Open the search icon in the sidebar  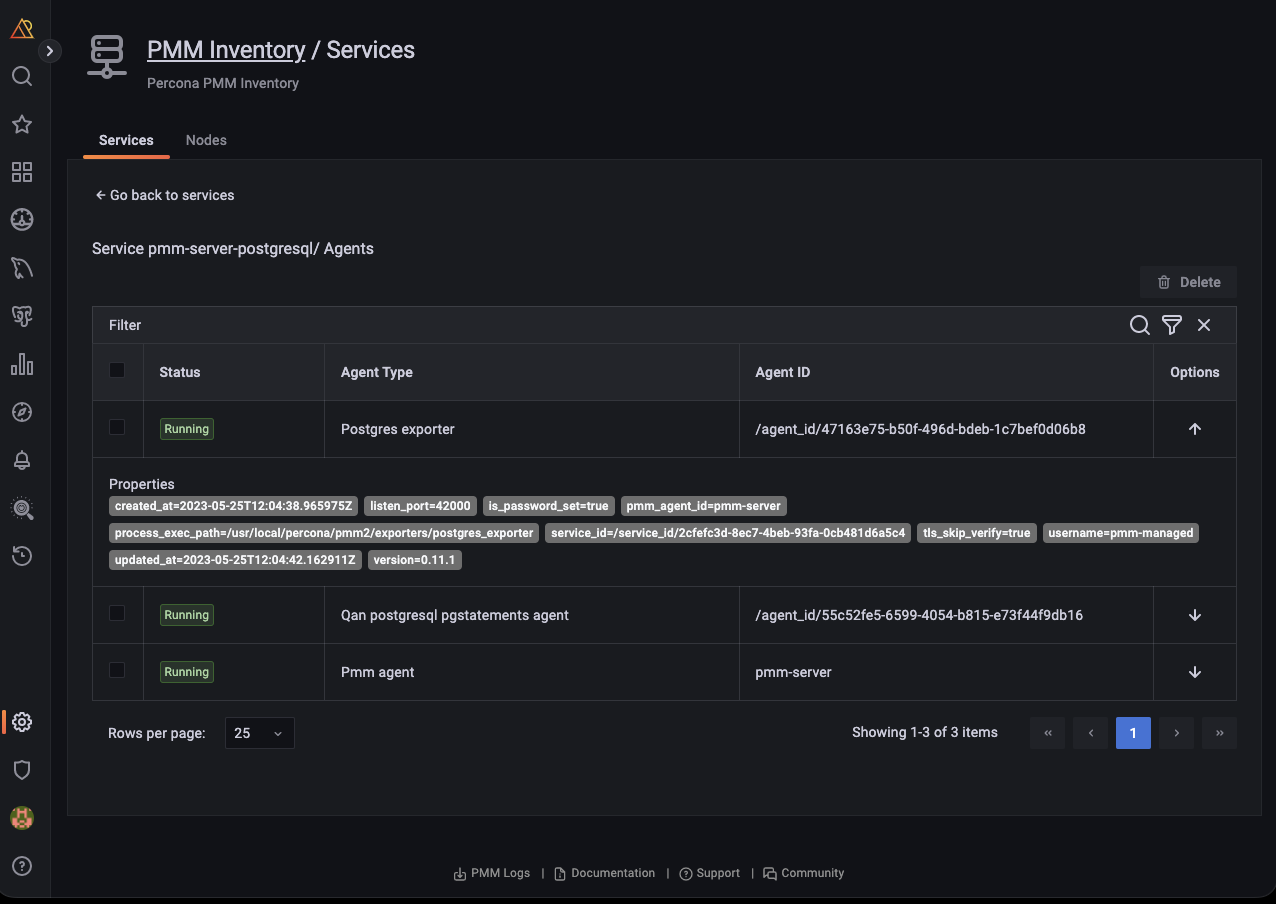(x=22, y=77)
